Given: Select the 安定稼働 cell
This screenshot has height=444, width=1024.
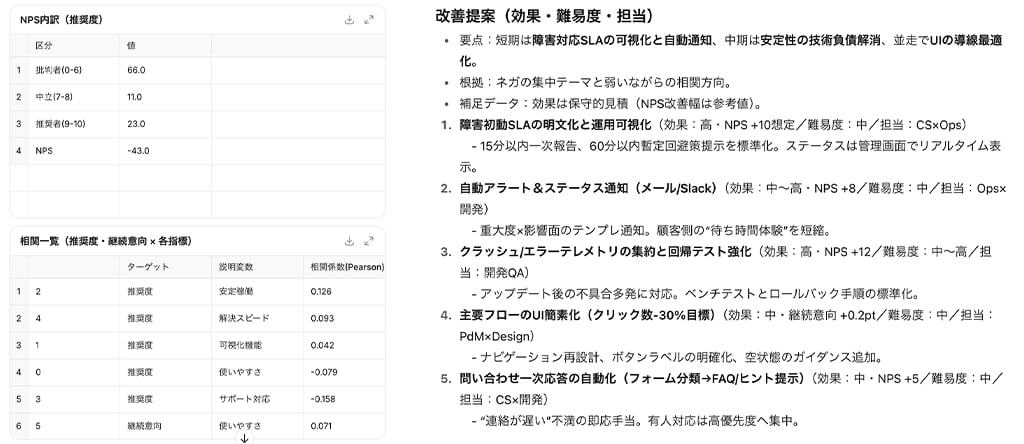Looking at the screenshot, I should pos(236,292).
